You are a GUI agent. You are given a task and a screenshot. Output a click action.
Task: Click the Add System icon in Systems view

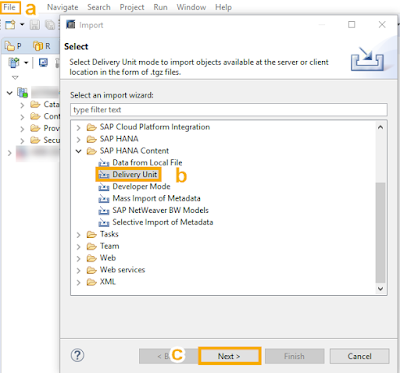point(14,62)
